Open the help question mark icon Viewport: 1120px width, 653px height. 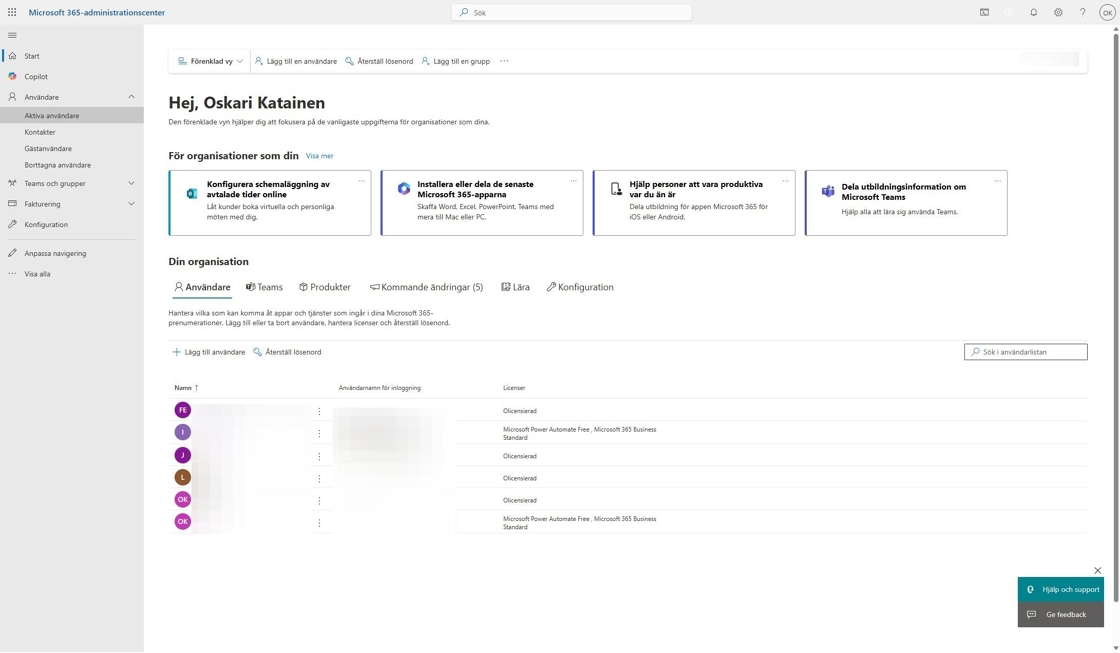coord(1082,12)
